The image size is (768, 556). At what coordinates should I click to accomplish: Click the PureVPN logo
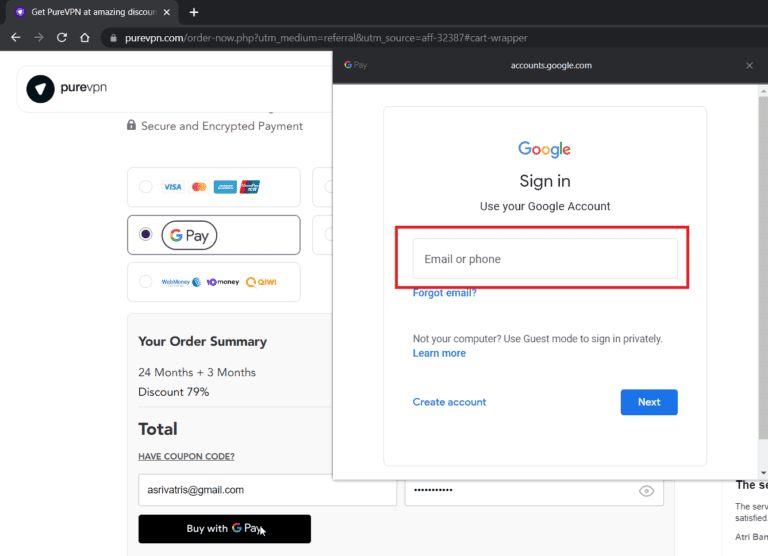[x=67, y=88]
